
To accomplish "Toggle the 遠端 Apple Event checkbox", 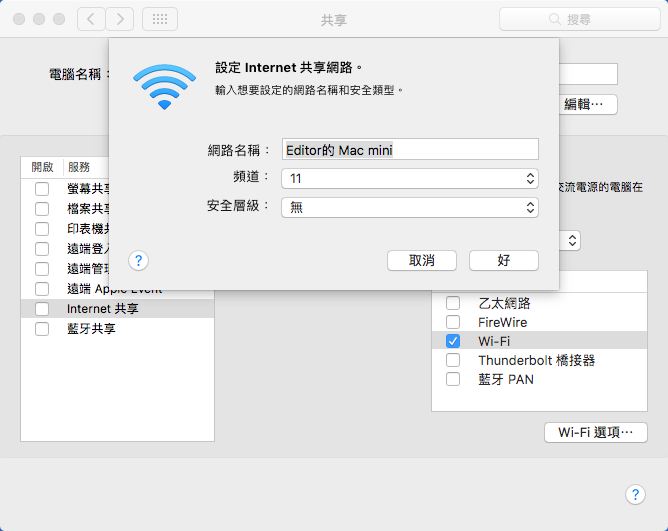I will click(x=42, y=289).
